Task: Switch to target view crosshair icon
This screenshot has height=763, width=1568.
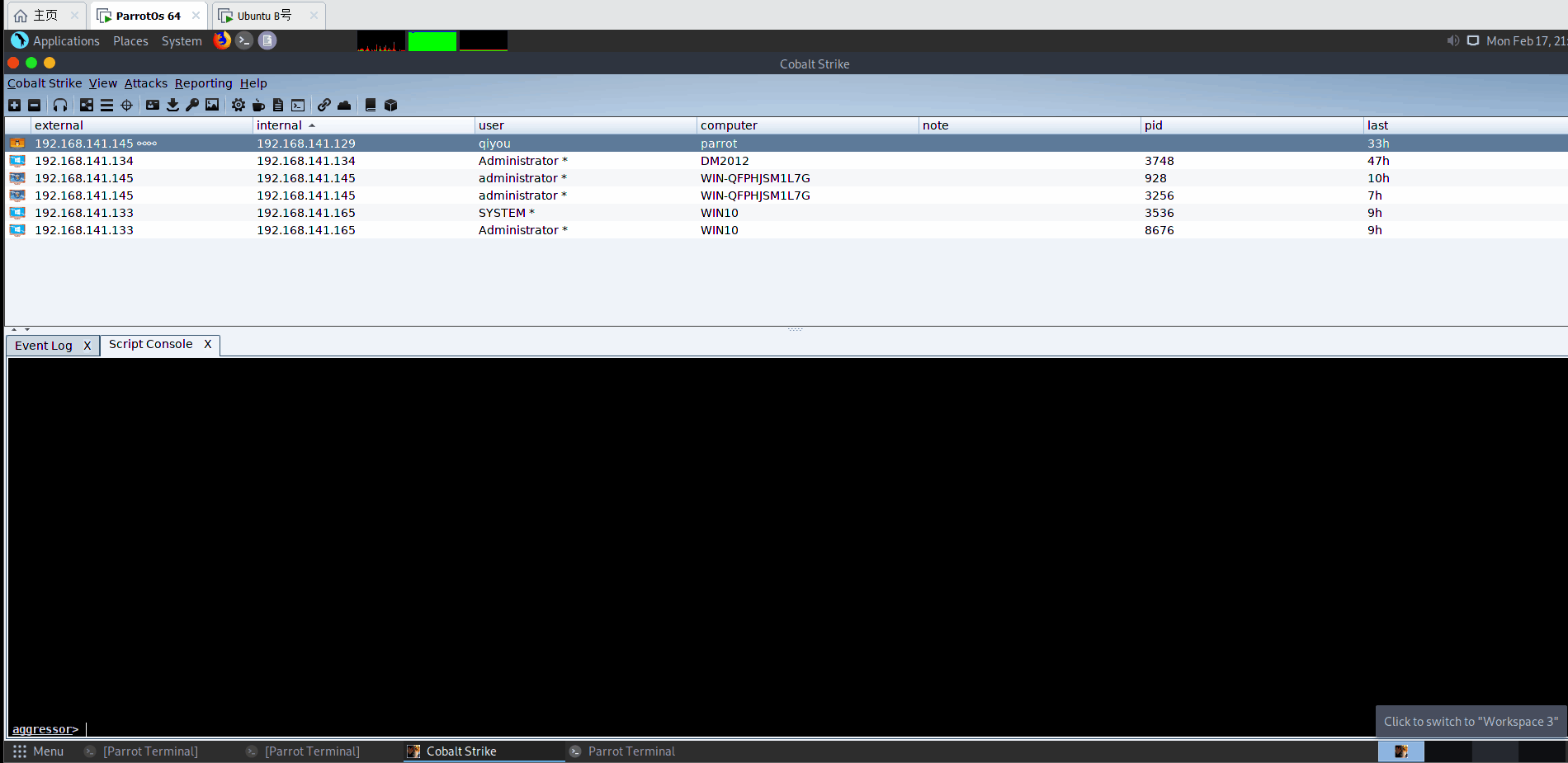Action: pyautogui.click(x=126, y=105)
